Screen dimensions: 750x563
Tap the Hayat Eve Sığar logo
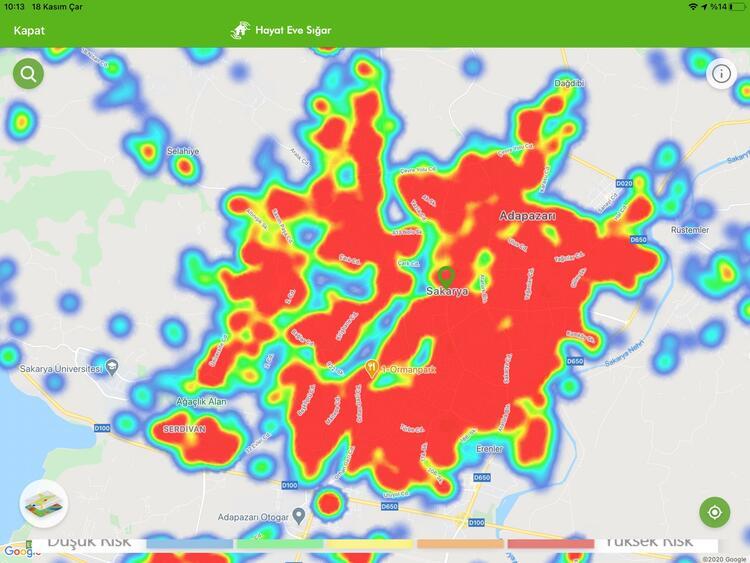(241, 30)
